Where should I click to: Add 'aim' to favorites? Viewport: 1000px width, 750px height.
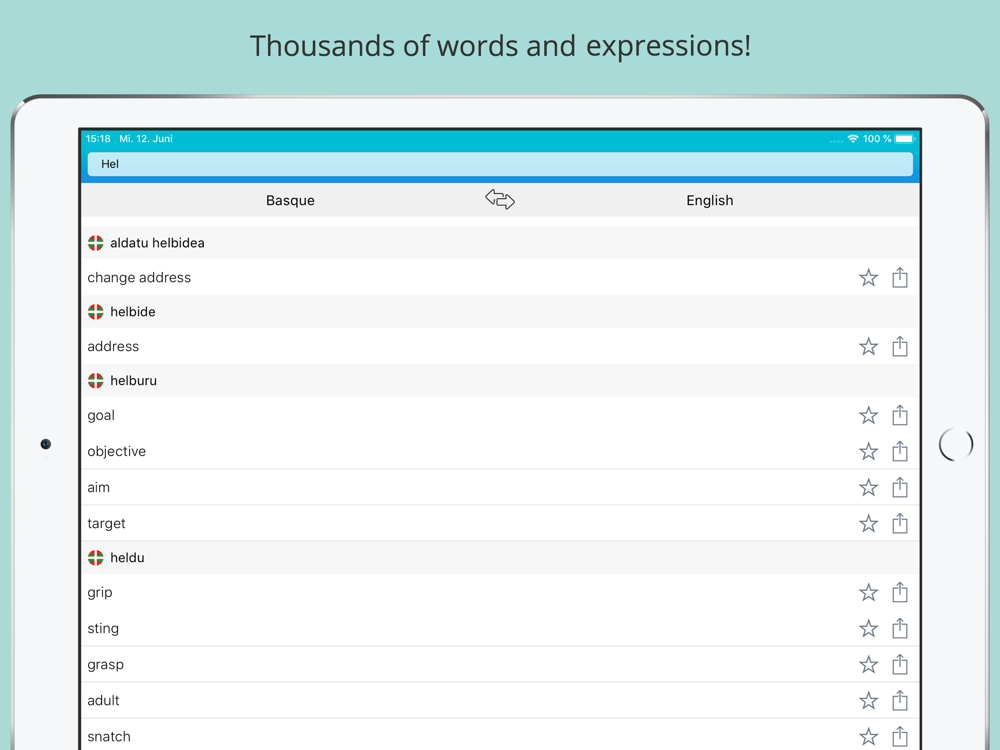[x=868, y=487]
